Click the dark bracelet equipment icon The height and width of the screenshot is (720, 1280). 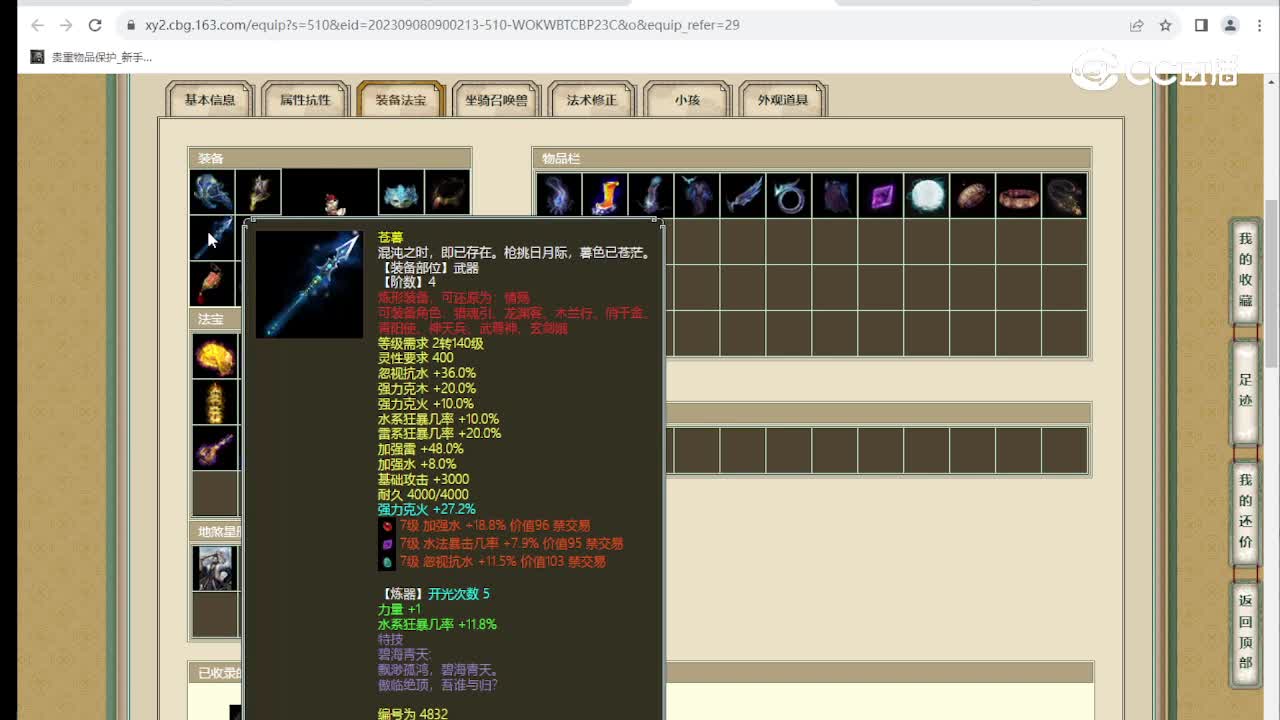(447, 192)
